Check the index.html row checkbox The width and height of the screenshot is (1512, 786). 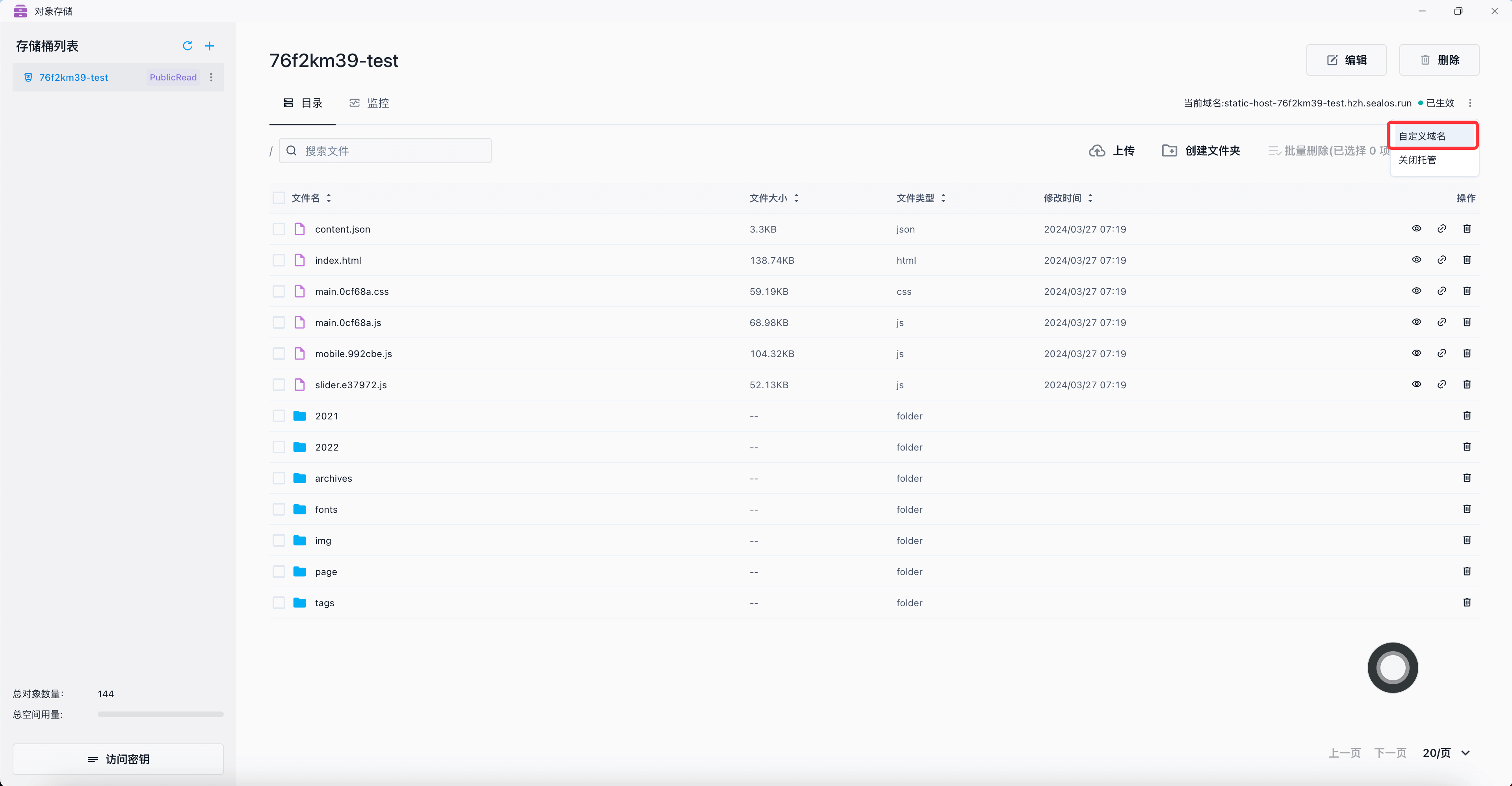click(279, 260)
